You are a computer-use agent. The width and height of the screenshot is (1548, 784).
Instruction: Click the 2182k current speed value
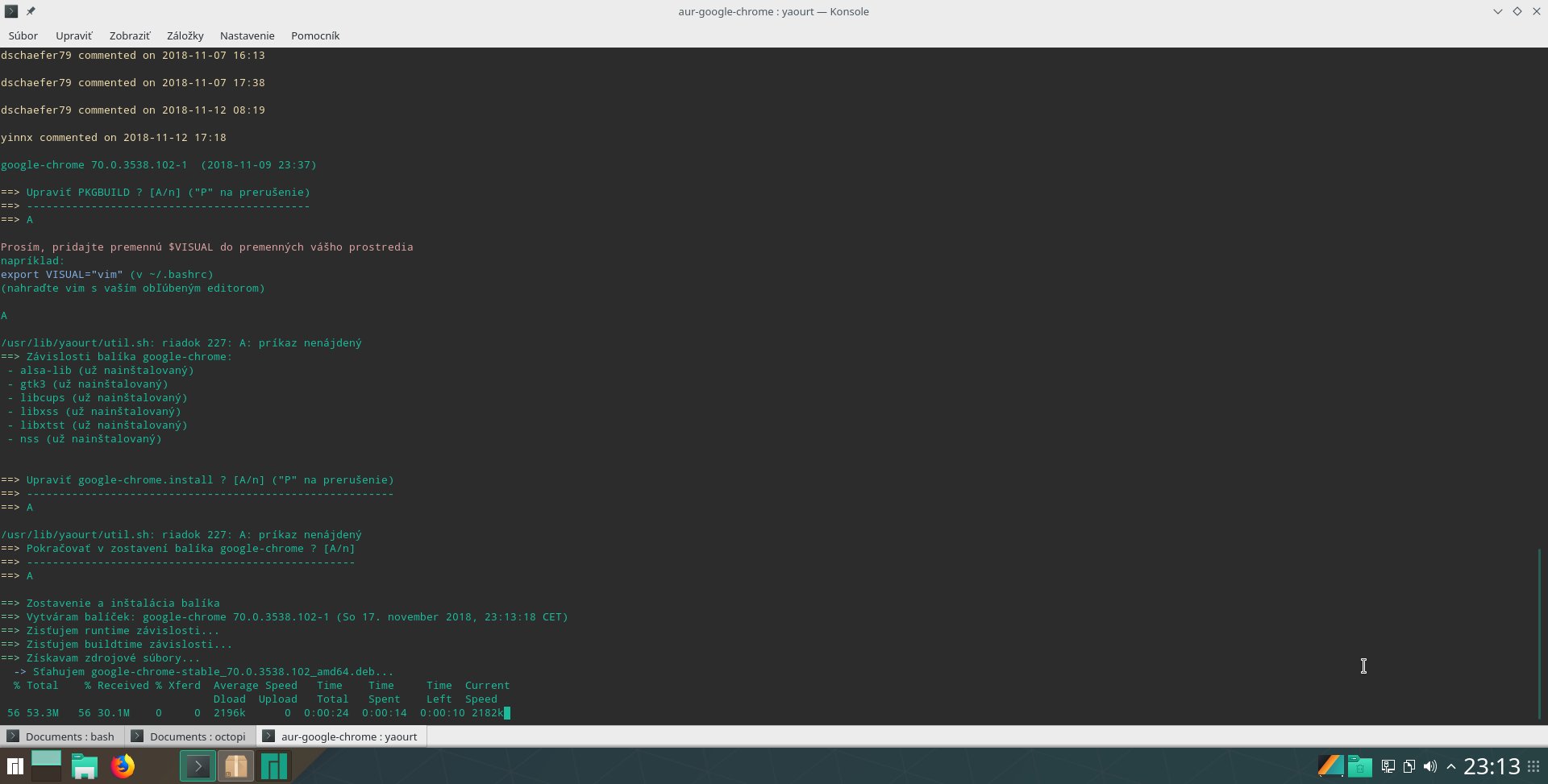488,712
